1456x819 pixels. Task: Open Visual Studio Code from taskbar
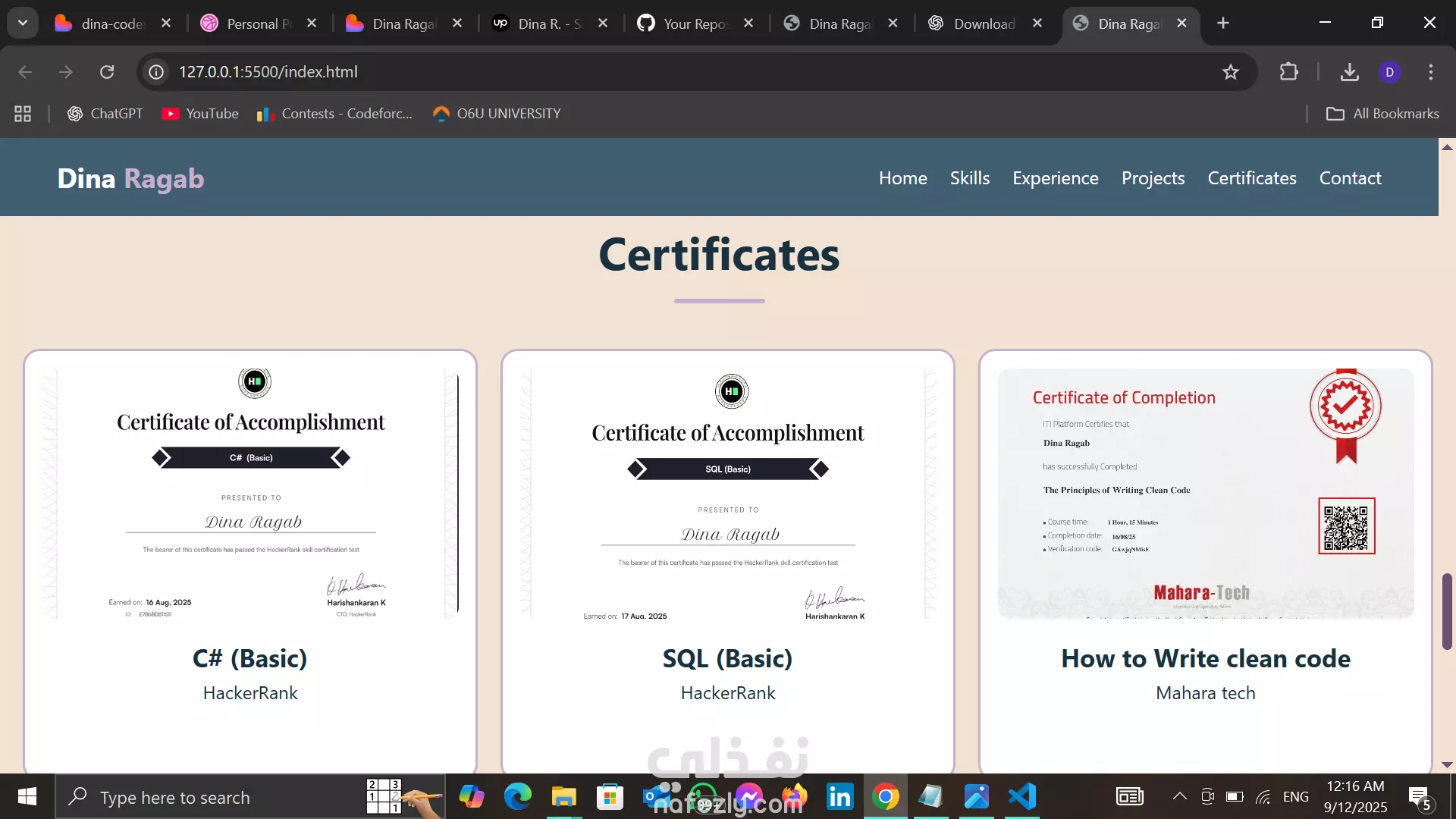pos(1022,797)
